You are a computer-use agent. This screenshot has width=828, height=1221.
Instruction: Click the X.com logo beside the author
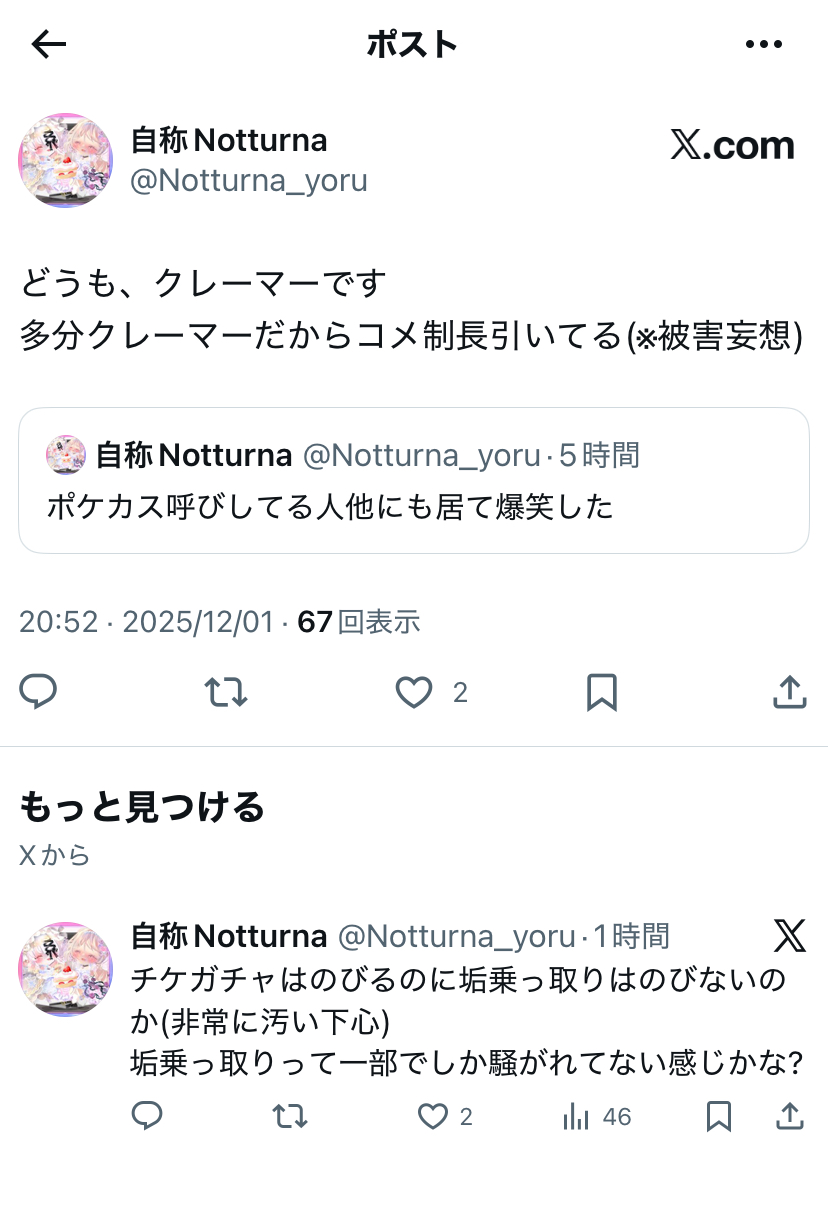click(x=732, y=146)
